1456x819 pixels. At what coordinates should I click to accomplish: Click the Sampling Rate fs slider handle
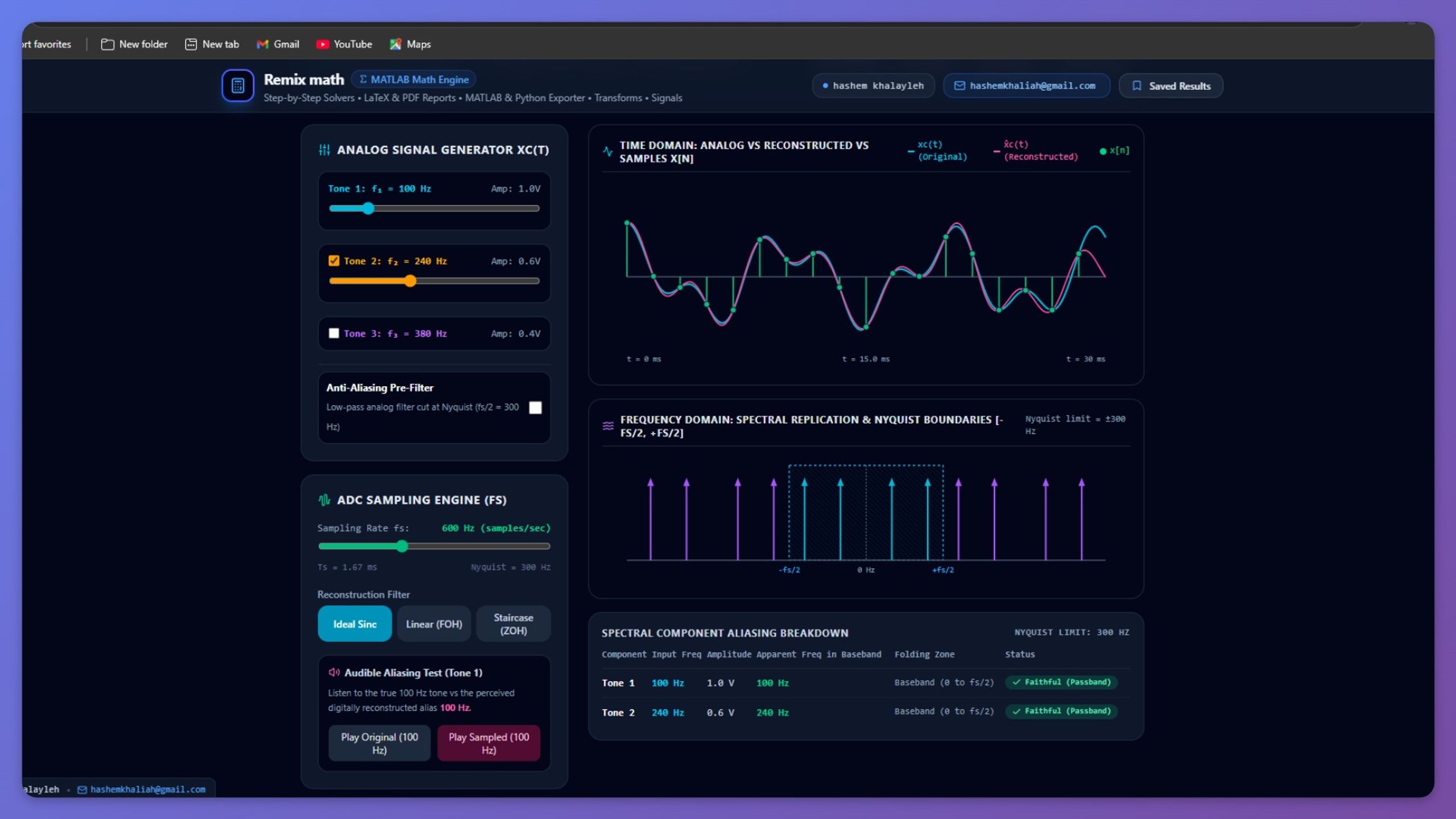pos(402,547)
